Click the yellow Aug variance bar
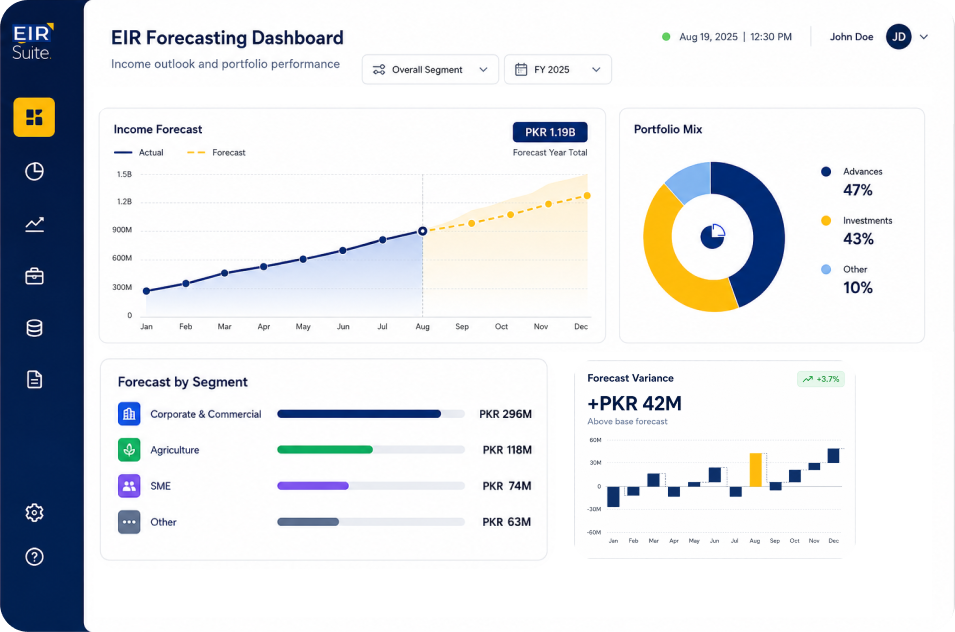The width and height of the screenshot is (955, 632). click(755, 469)
